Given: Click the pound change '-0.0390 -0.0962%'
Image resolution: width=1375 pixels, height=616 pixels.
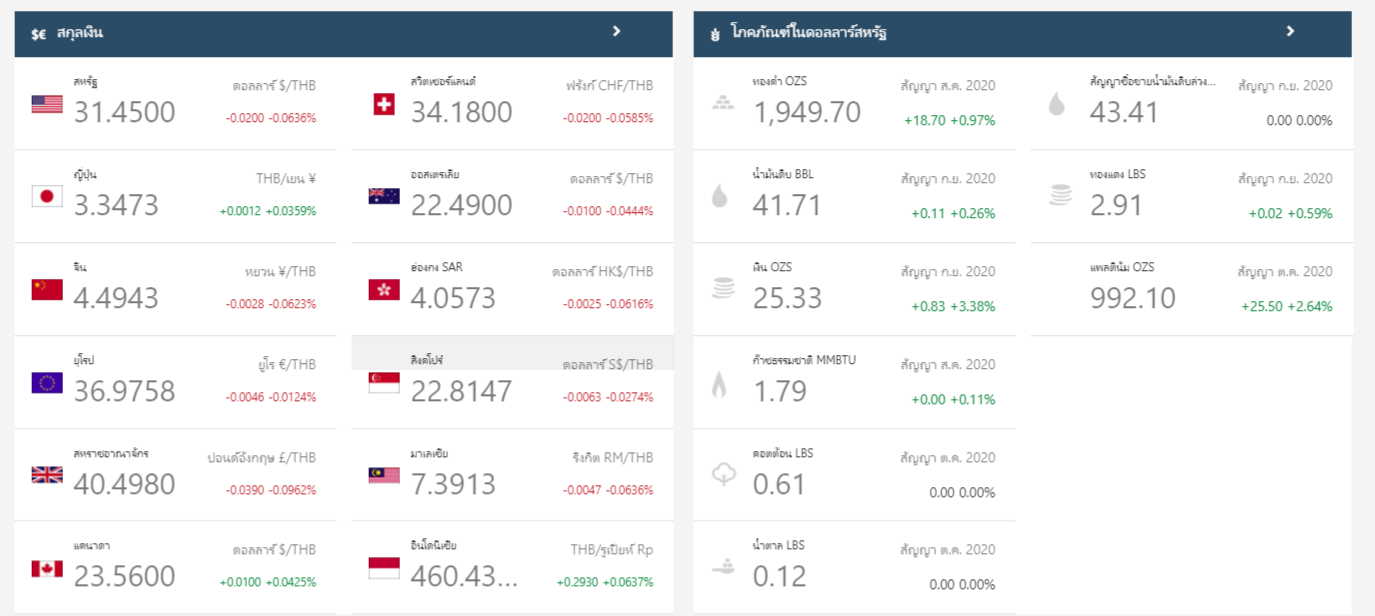Looking at the screenshot, I should tap(271, 490).
